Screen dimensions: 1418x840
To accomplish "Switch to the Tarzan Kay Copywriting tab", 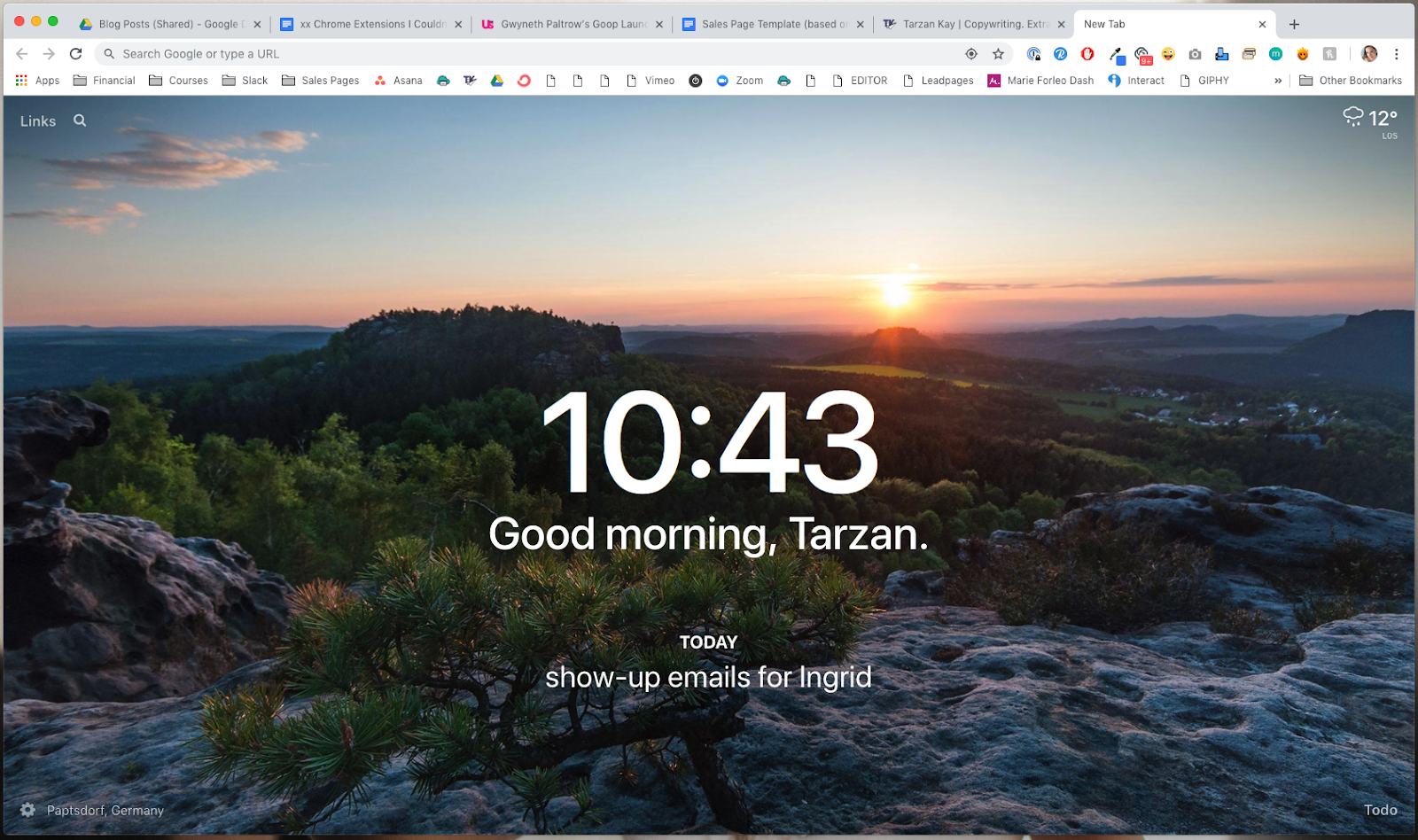I will pyautogui.click(x=974, y=24).
